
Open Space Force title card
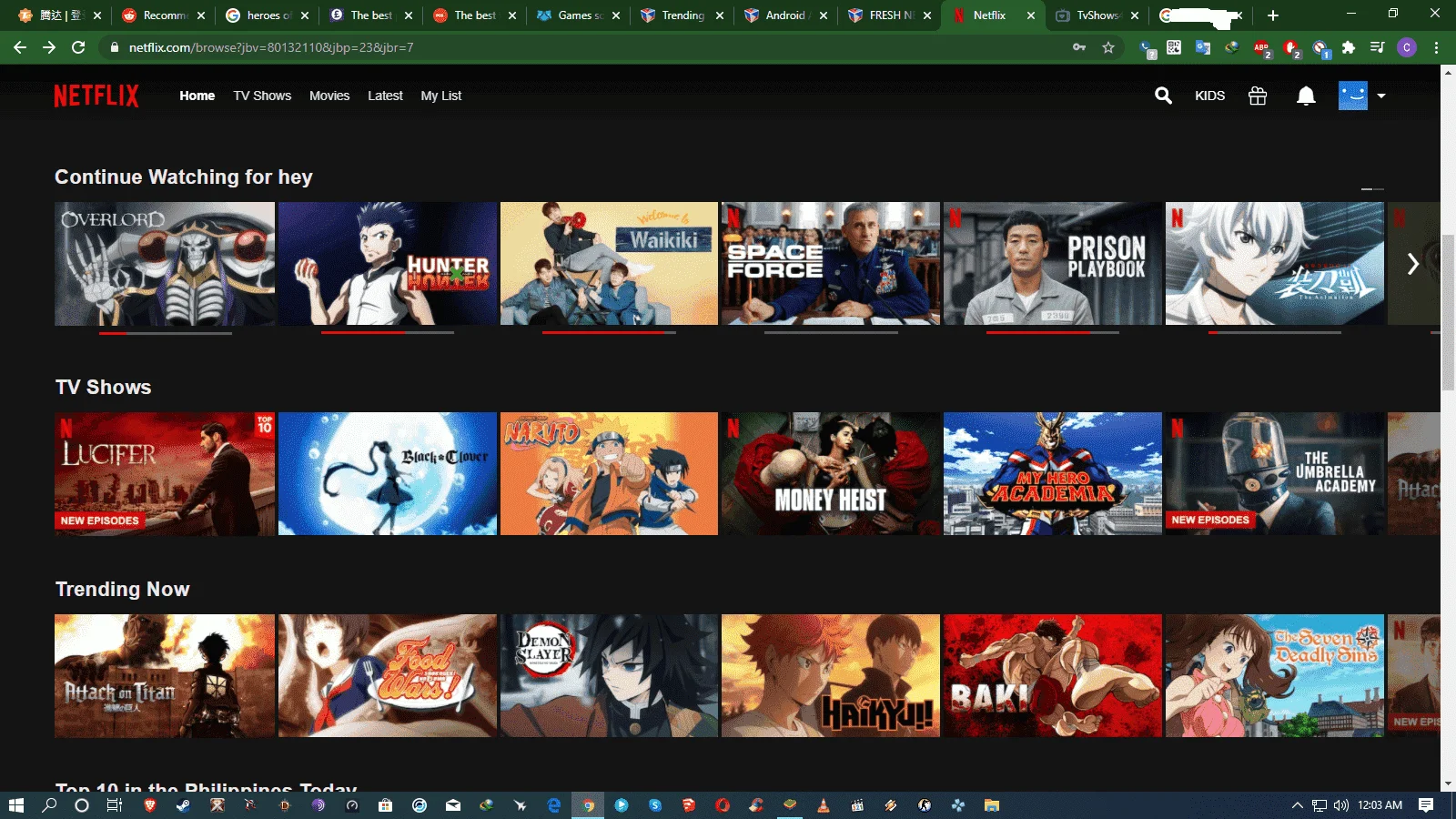coord(831,264)
